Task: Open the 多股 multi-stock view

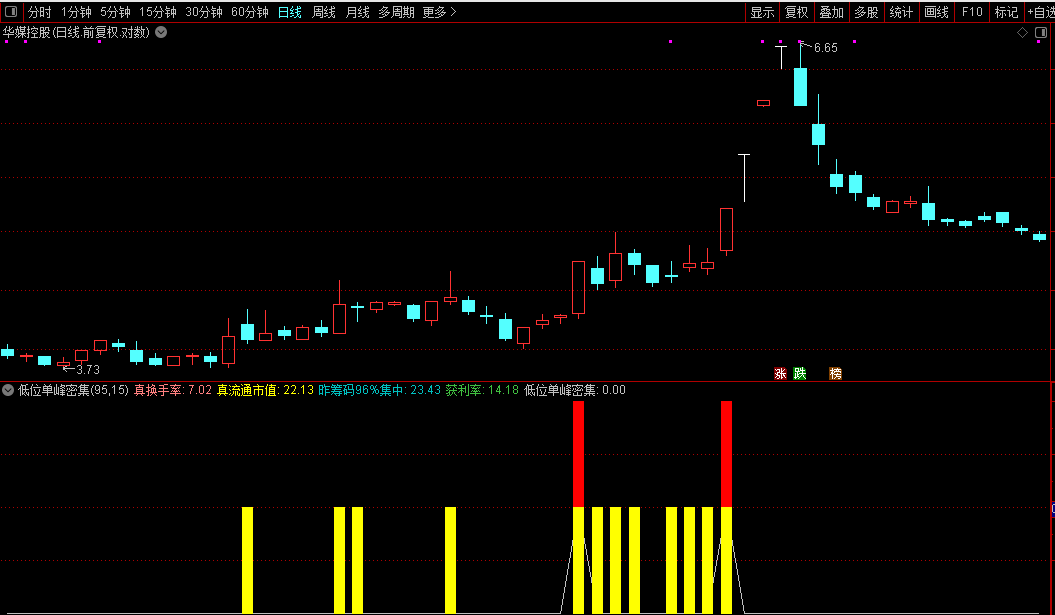Action: (x=867, y=12)
